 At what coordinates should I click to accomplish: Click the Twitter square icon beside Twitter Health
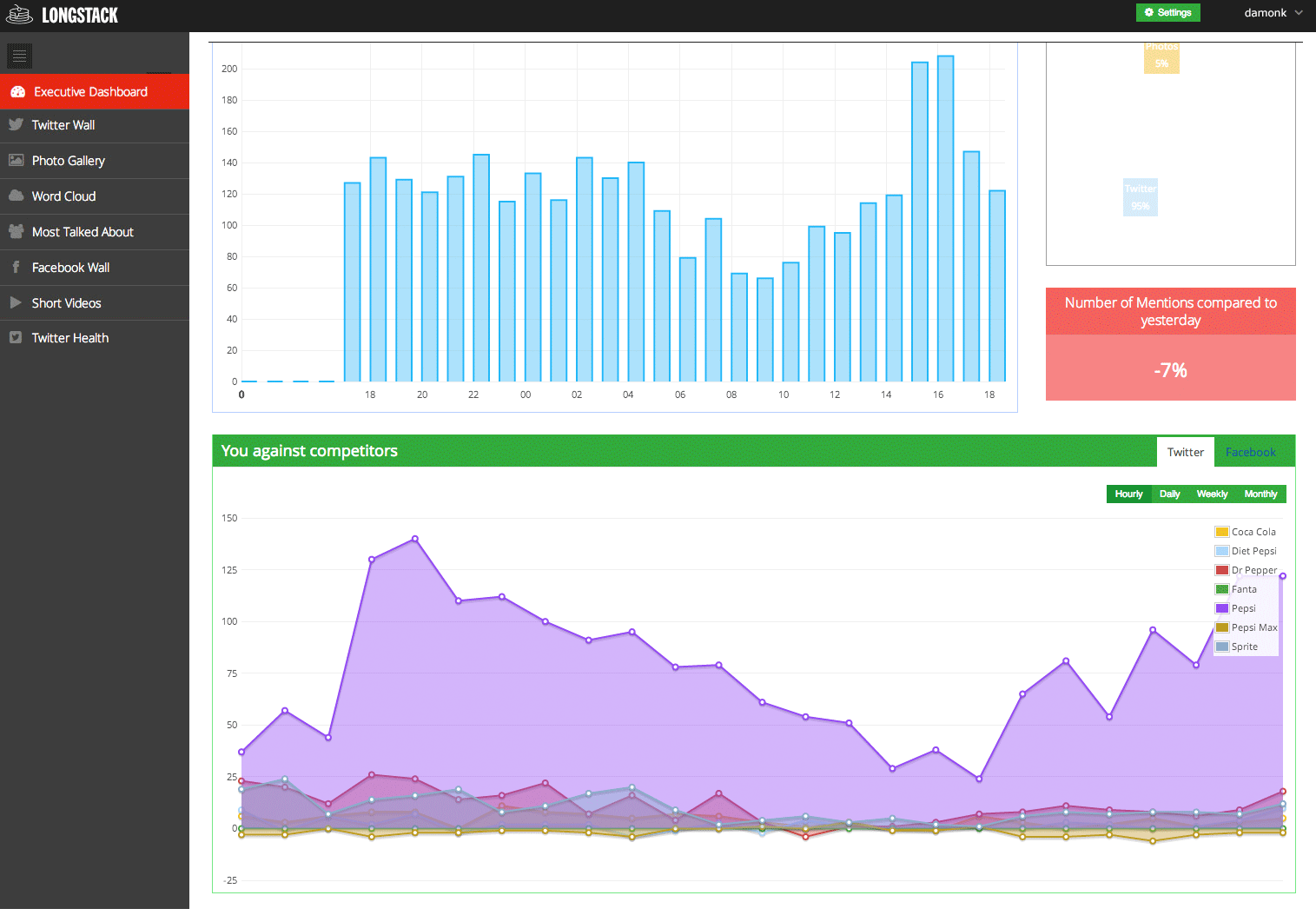click(16, 337)
